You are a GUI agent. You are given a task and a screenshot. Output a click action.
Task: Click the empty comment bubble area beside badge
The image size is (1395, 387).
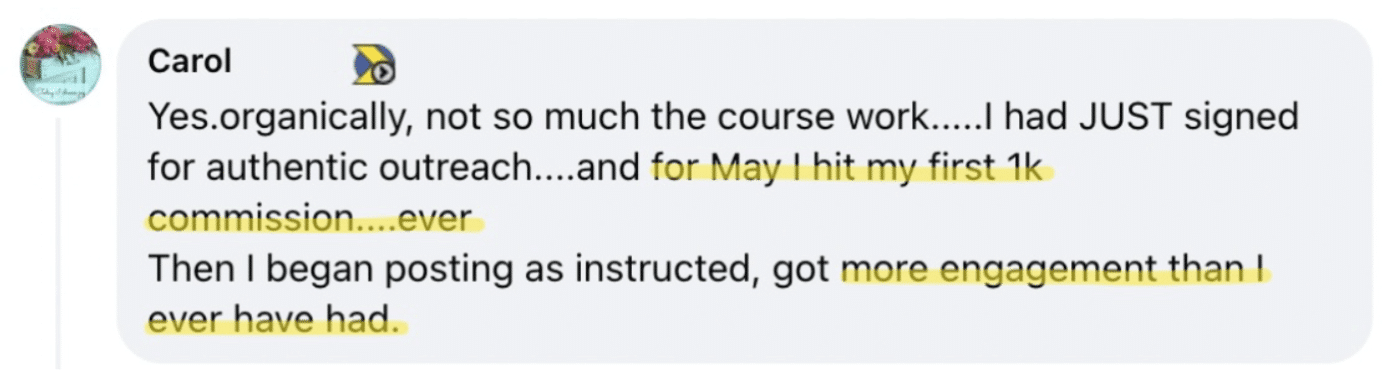[850, 62]
